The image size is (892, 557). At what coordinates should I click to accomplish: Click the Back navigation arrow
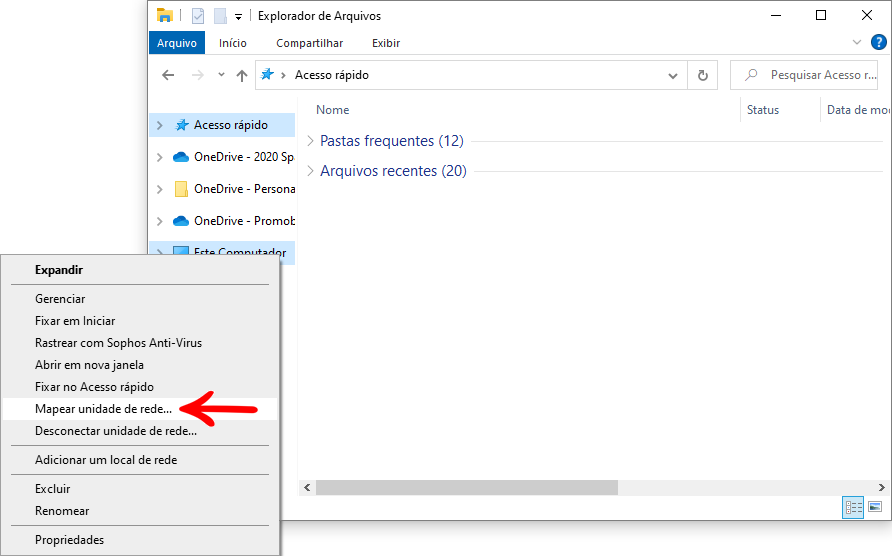168,75
